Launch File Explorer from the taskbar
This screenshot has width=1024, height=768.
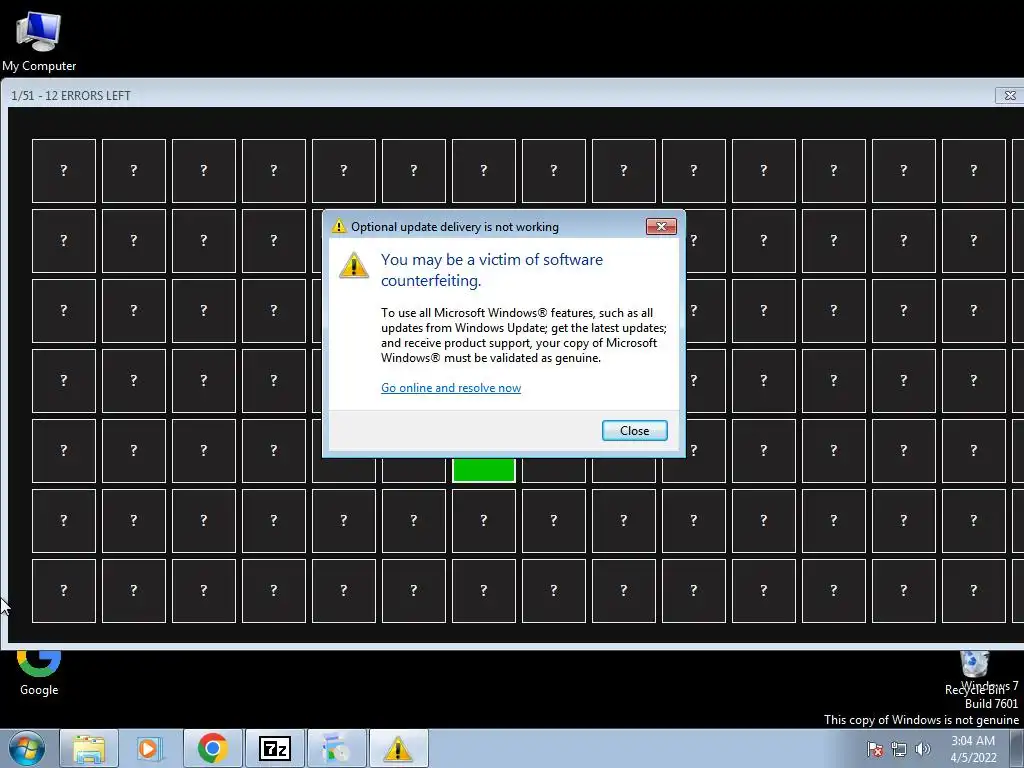click(89, 748)
